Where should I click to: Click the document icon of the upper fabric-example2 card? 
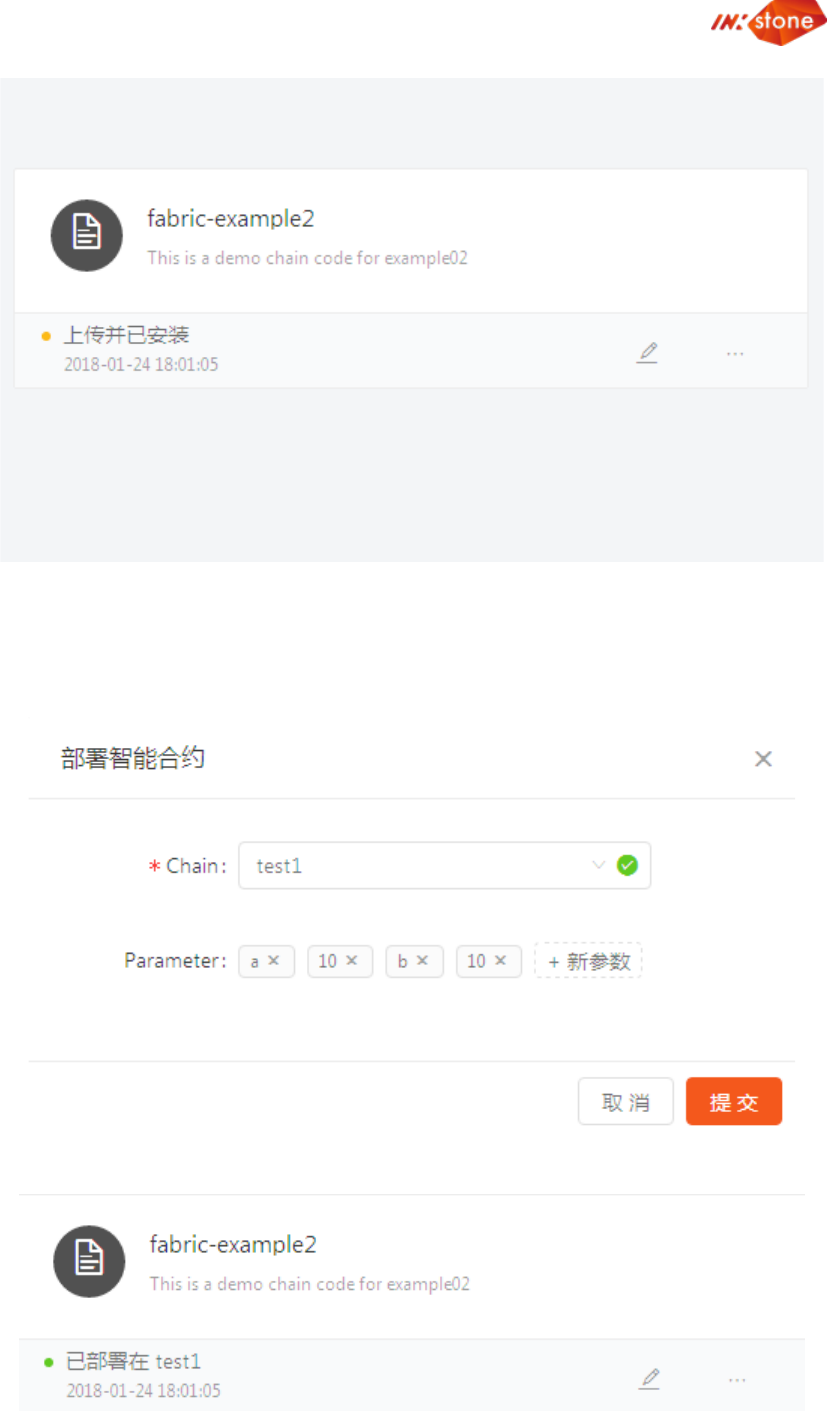(87, 235)
